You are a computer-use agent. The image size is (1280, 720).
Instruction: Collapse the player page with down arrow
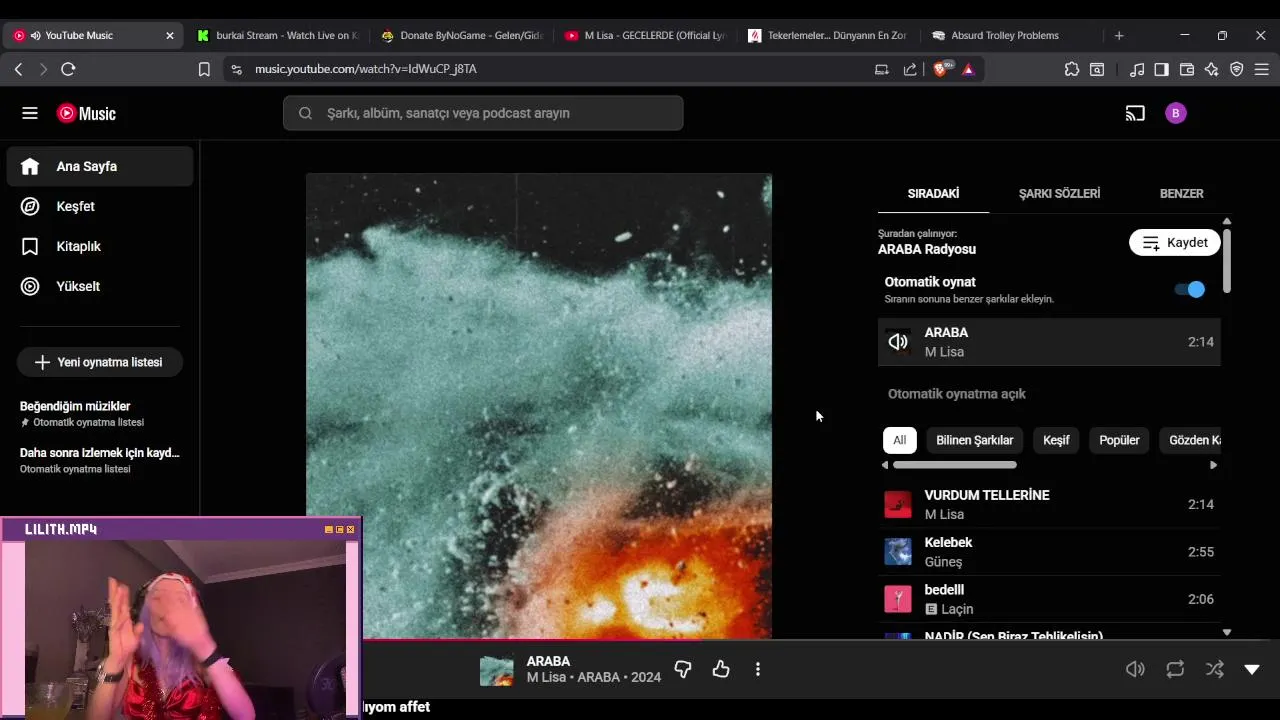point(1252,669)
